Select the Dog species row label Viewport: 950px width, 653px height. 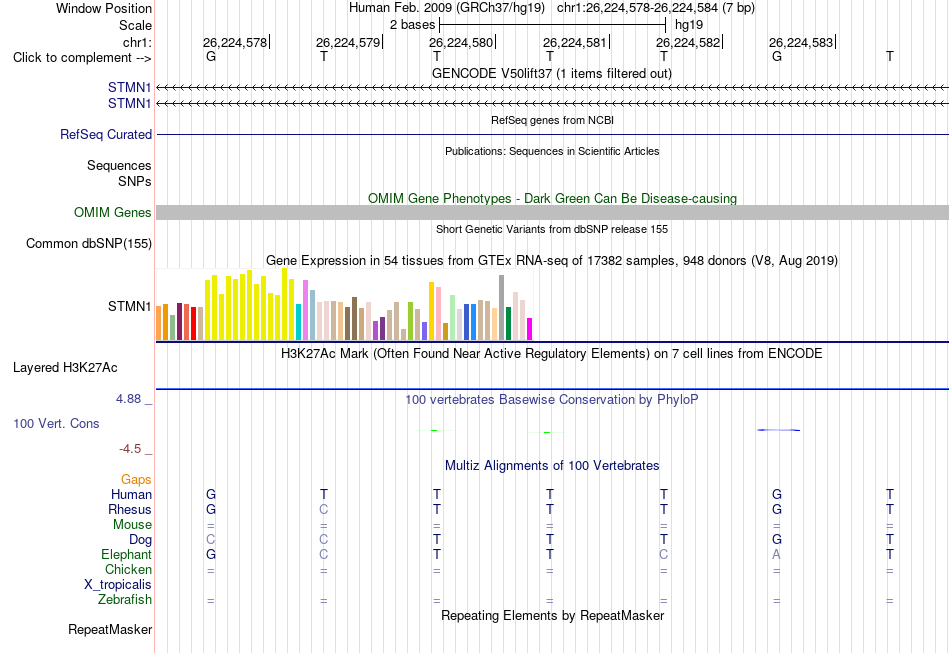coord(141,540)
